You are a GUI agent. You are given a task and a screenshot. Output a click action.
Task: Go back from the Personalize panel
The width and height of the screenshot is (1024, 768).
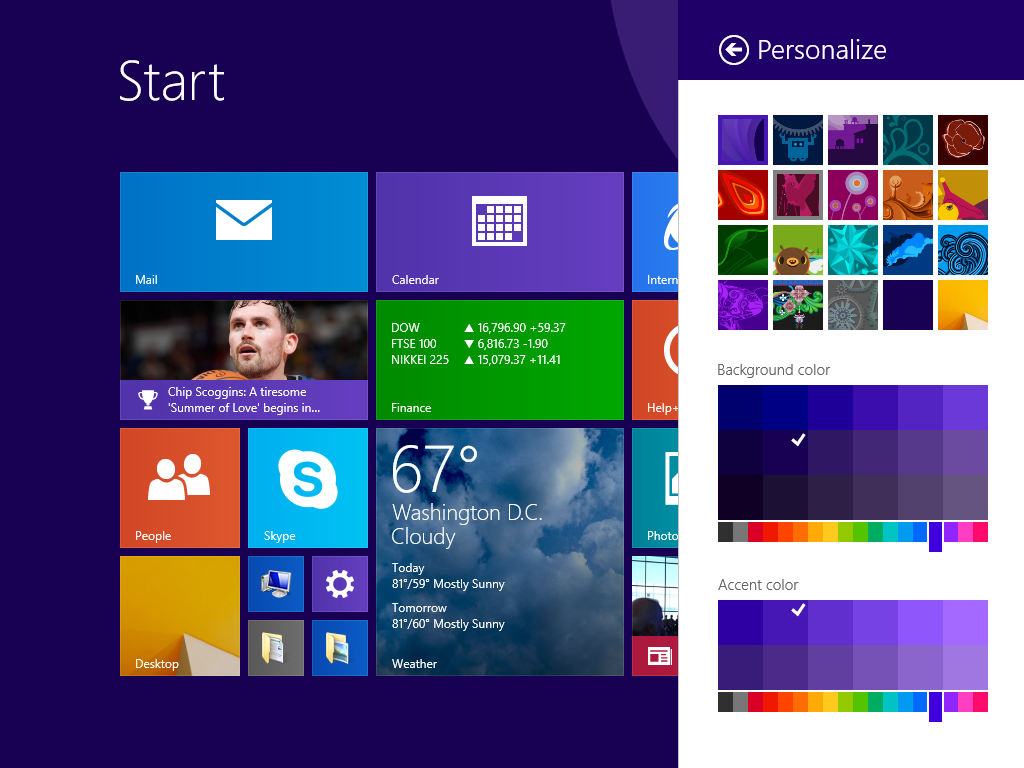tap(733, 49)
